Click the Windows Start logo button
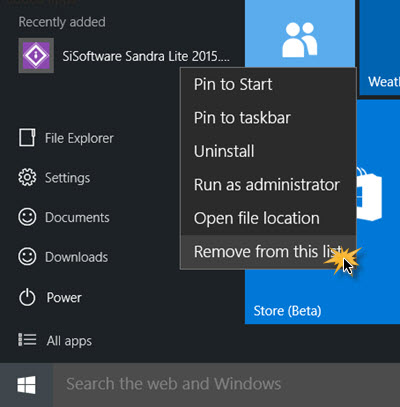Image resolution: width=400 pixels, height=407 pixels. (26, 385)
